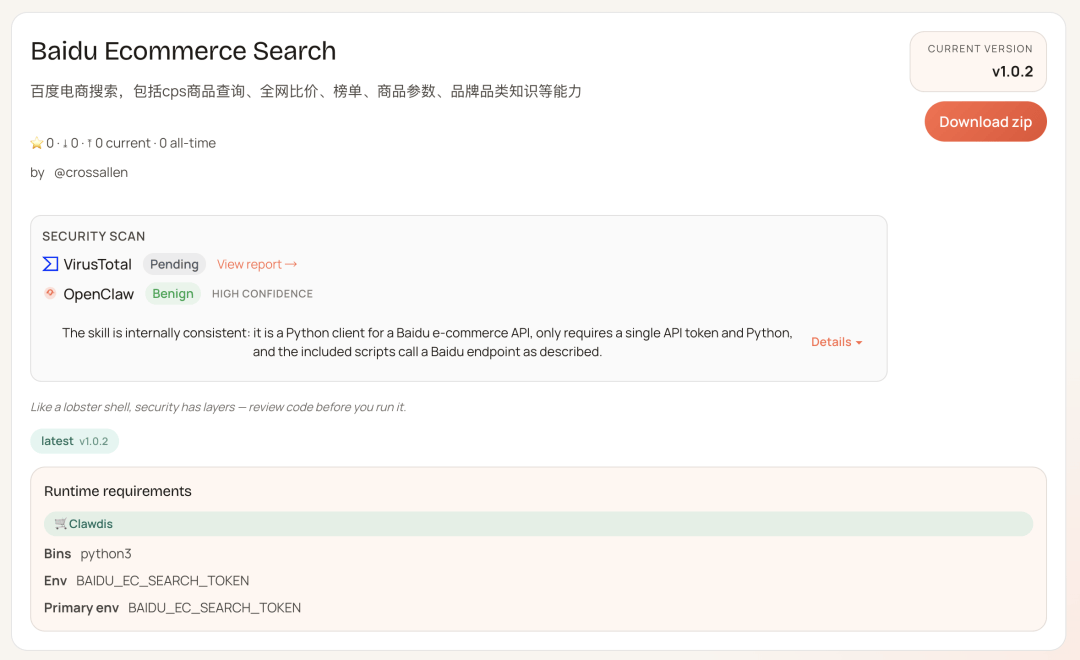Viewport: 1080px width, 660px height.
Task: Click the Primary env BAIDU_EC_SEARCH_TOKEN value
Action: coord(214,607)
